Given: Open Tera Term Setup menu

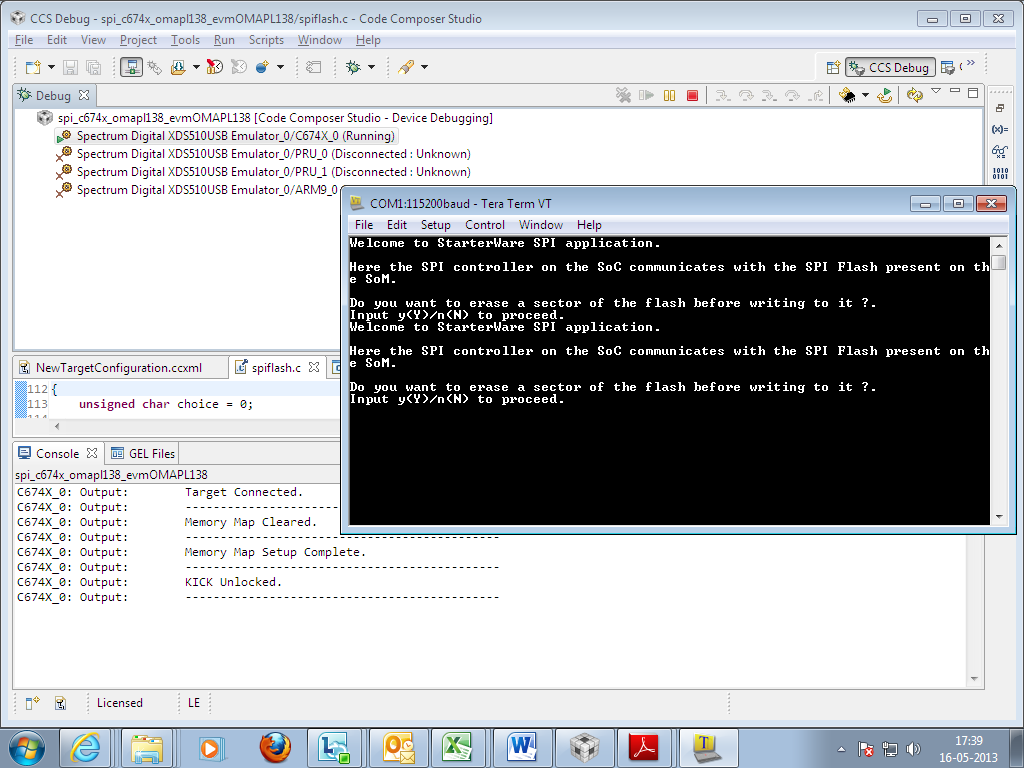Looking at the screenshot, I should (436, 225).
